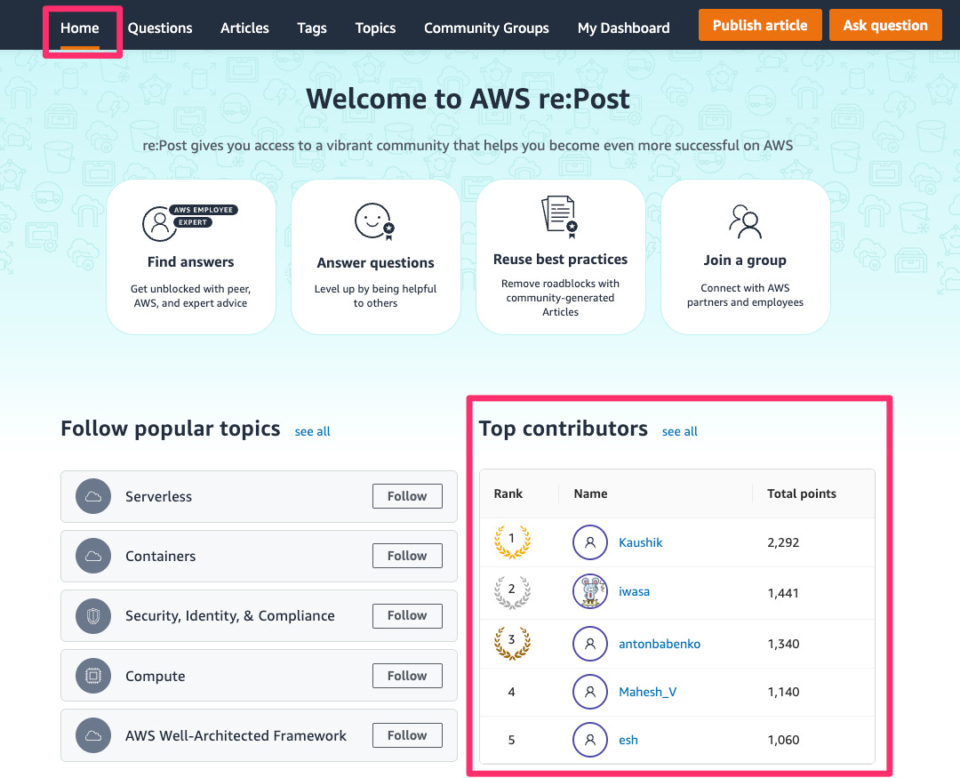Screen dimensions: 960x778
Task: Click the stacked articles icon for Reuse best practices
Action: point(559,215)
